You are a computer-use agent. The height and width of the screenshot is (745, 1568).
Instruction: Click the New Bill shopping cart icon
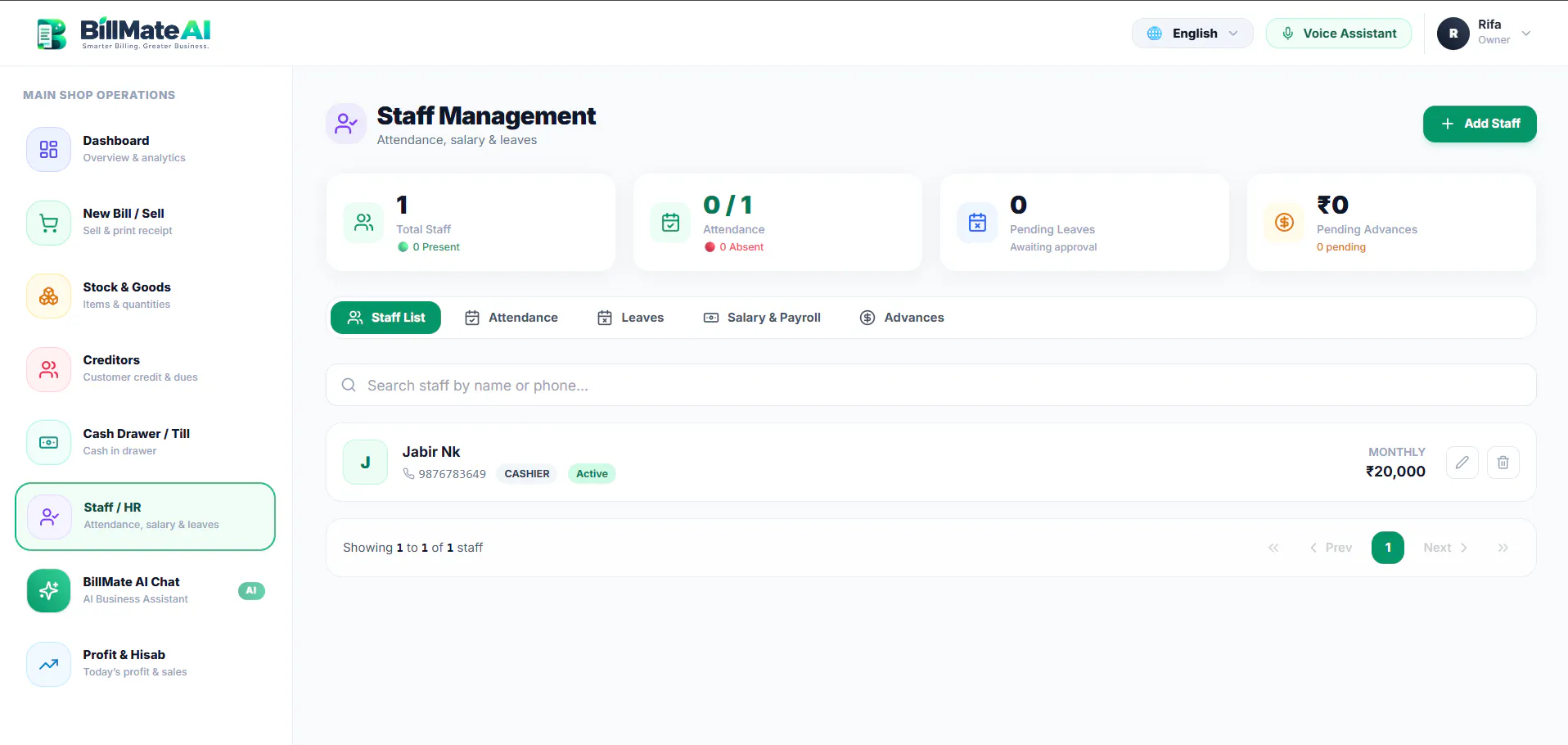(x=49, y=223)
